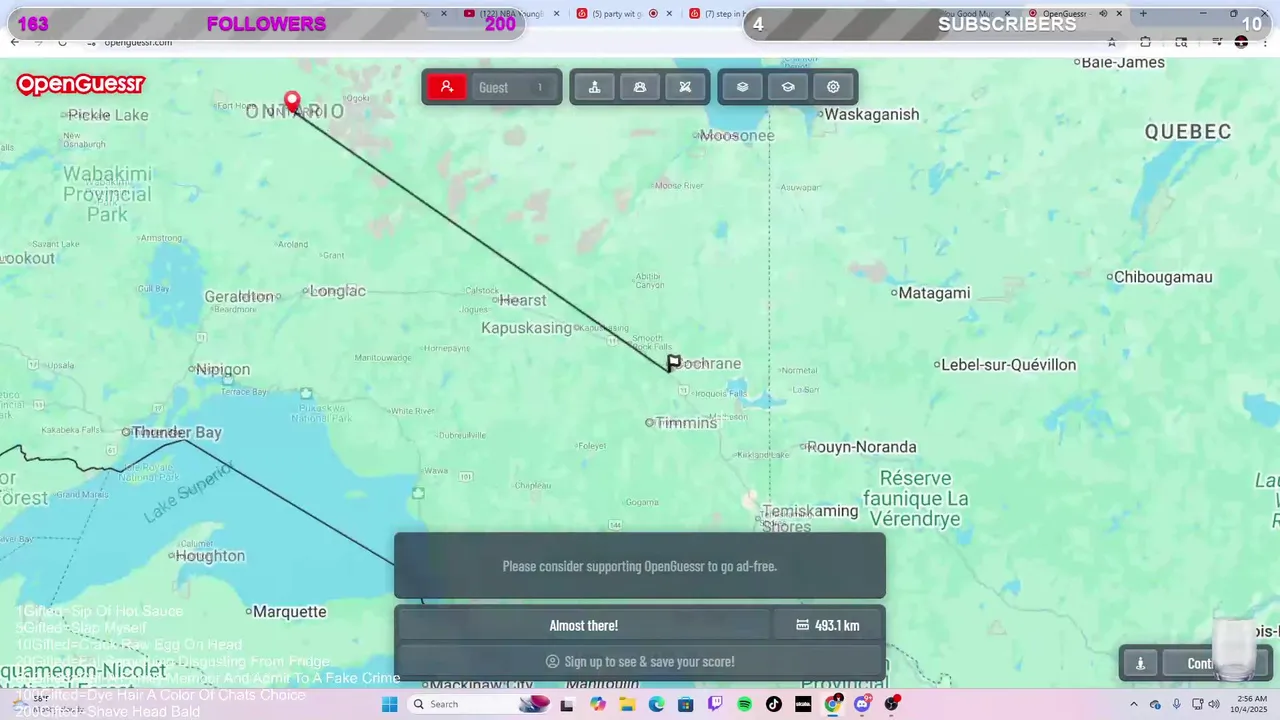Expand the system tray hidden icons chevron
This screenshot has width=1280, height=720.
click(1133, 704)
